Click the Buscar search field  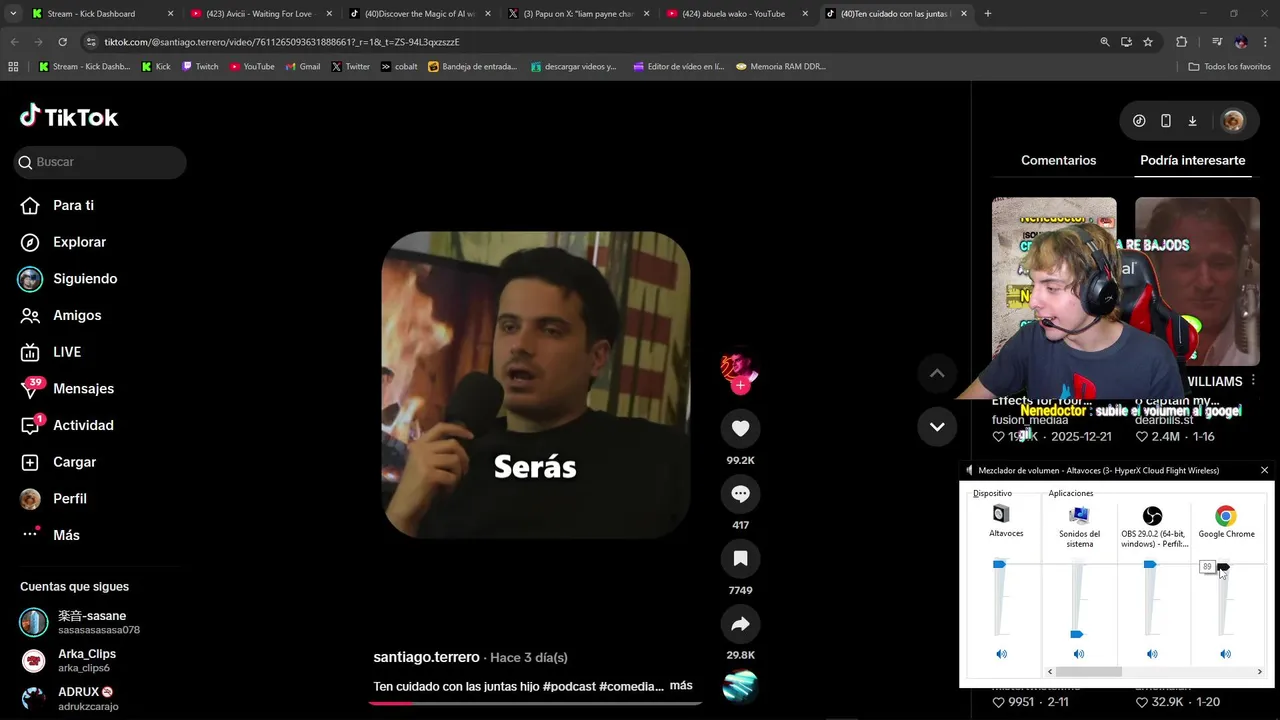100,162
